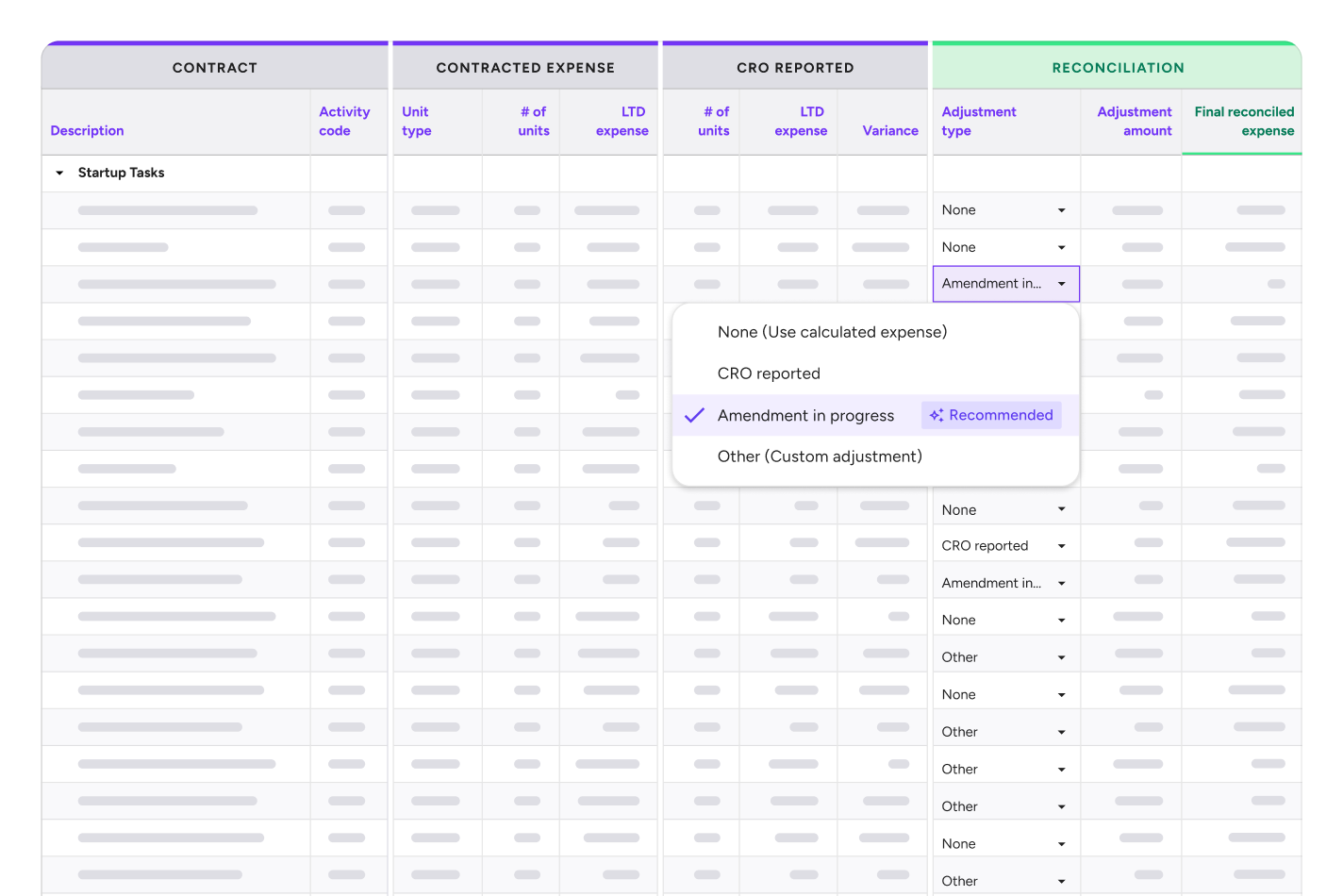The height and width of the screenshot is (896, 1343).
Task: Click the checkmark icon beside Amendment in progress
Action: pos(694,416)
